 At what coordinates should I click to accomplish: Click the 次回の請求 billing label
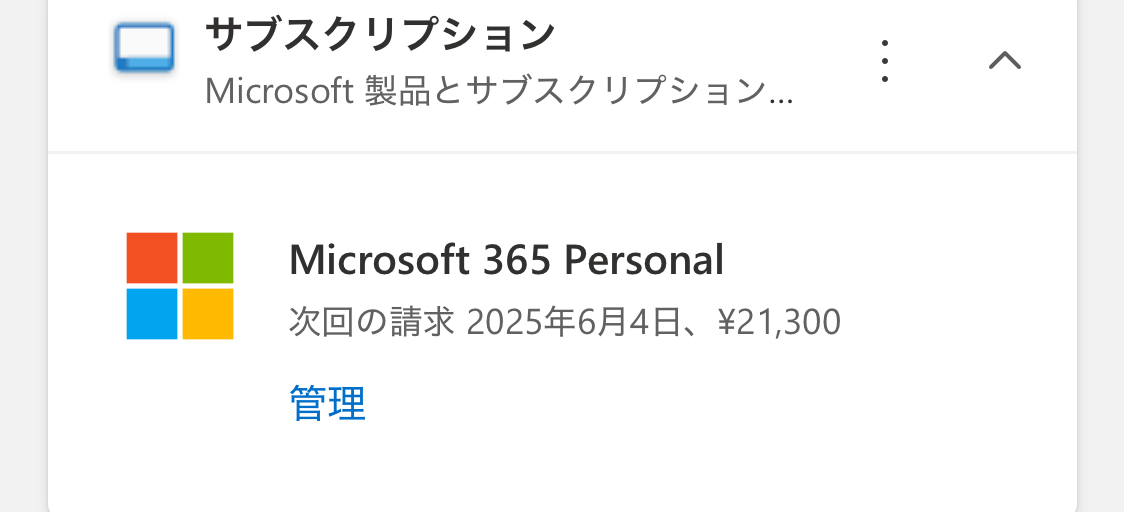(x=372, y=323)
